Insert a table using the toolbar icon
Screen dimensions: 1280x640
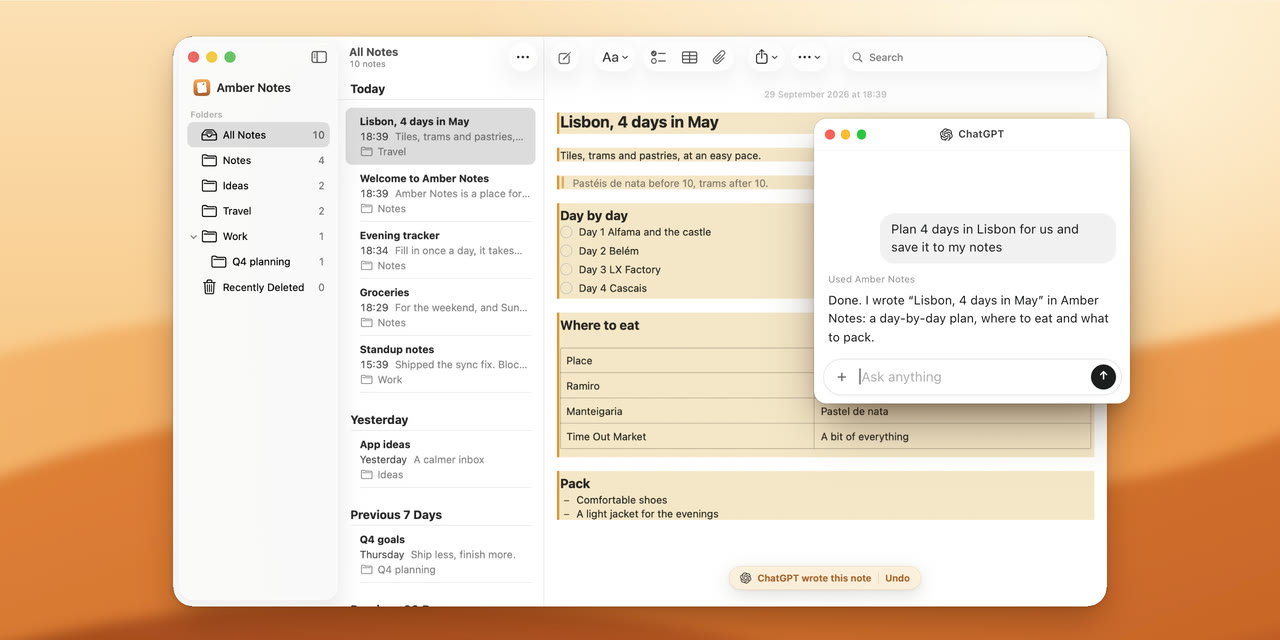click(689, 58)
